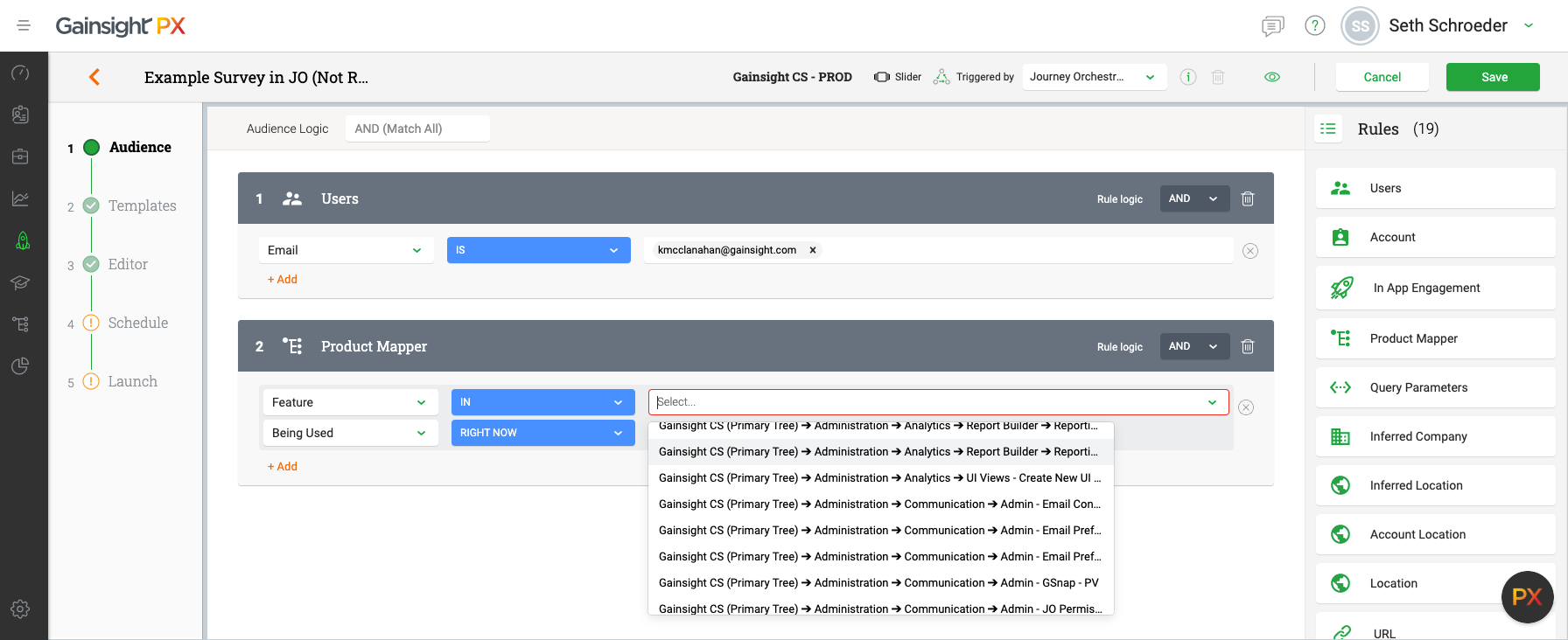Add the In App Engagement rule
This screenshot has height=640, width=1568.
click(x=1435, y=288)
